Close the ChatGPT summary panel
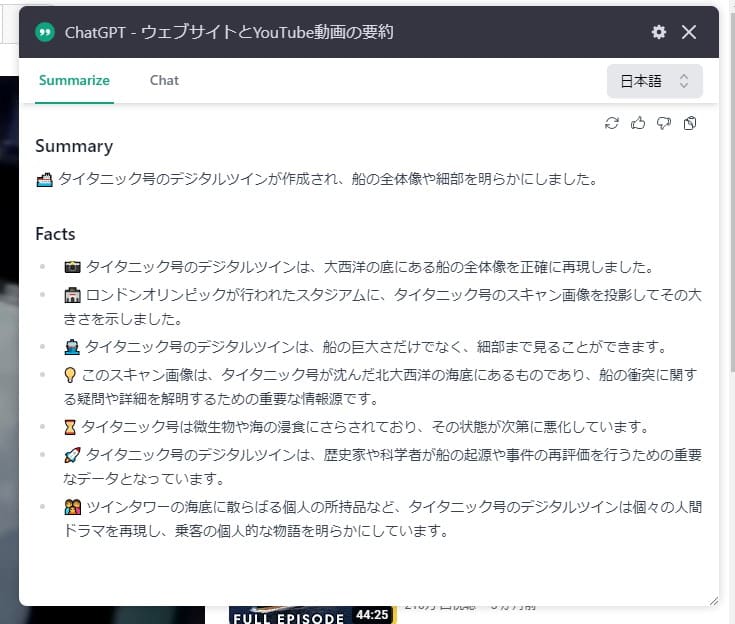The image size is (735, 624). click(x=689, y=32)
